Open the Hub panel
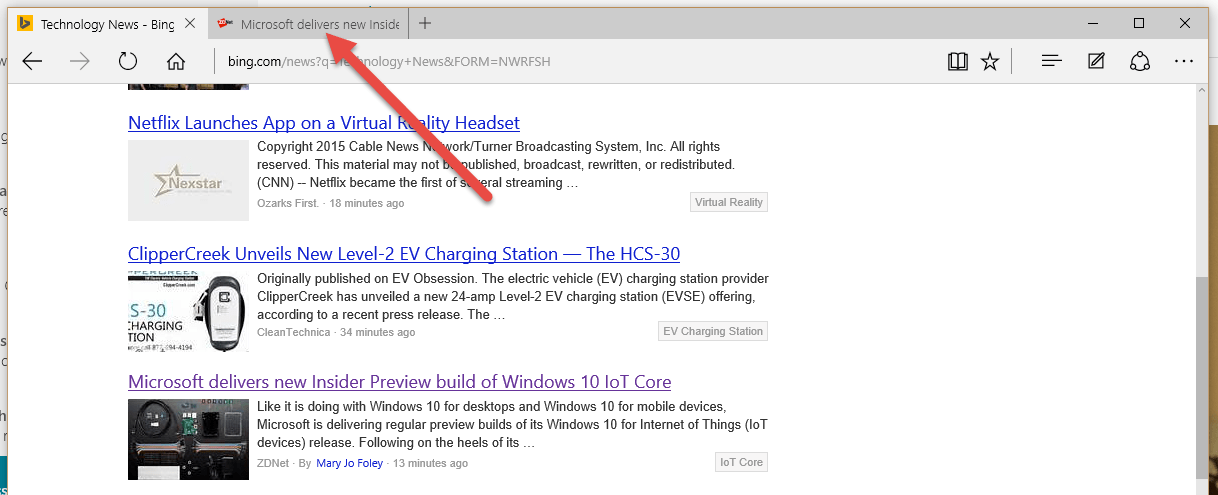 1051,62
